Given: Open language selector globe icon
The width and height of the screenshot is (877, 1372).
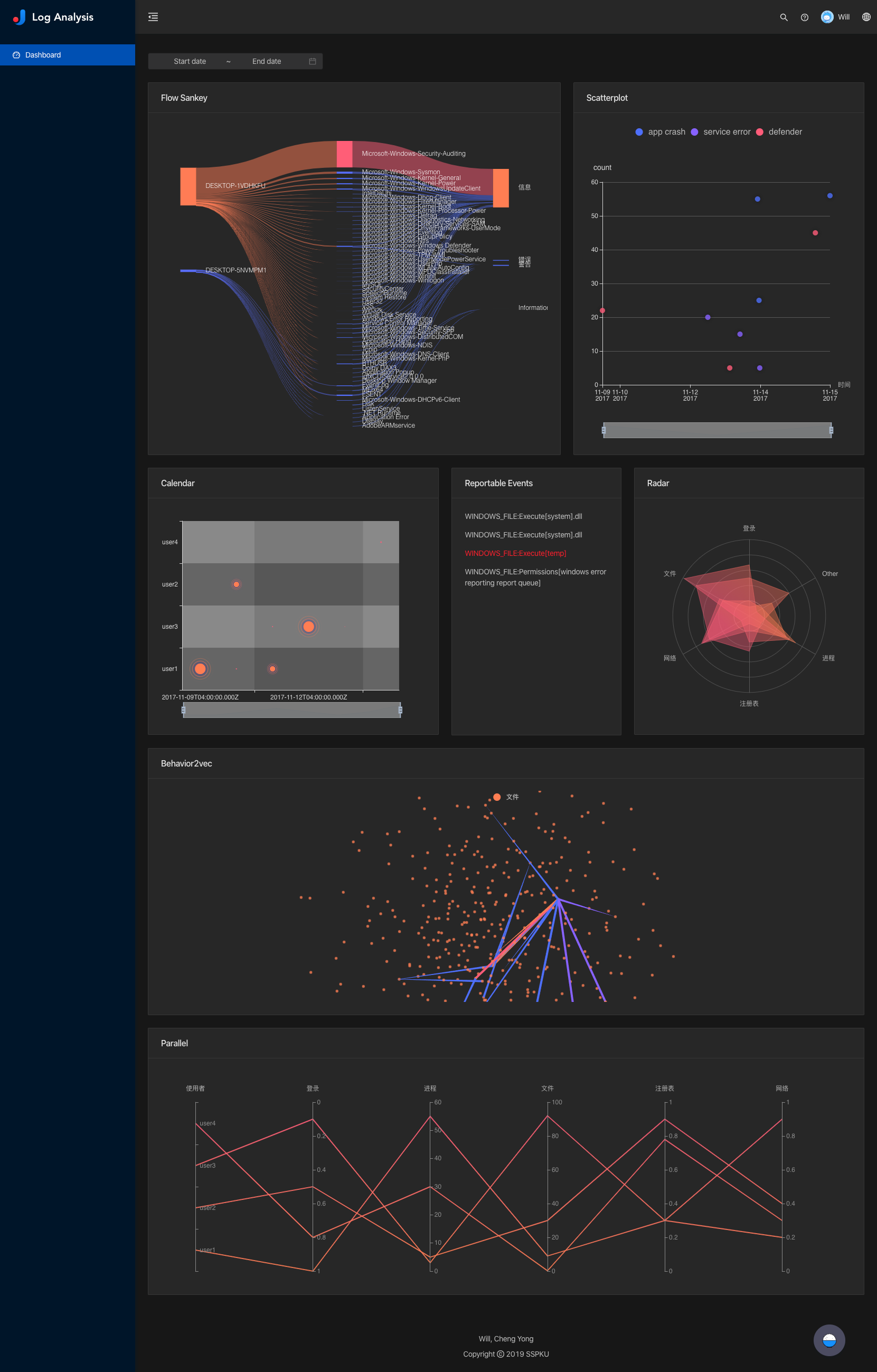Looking at the screenshot, I should [865, 17].
